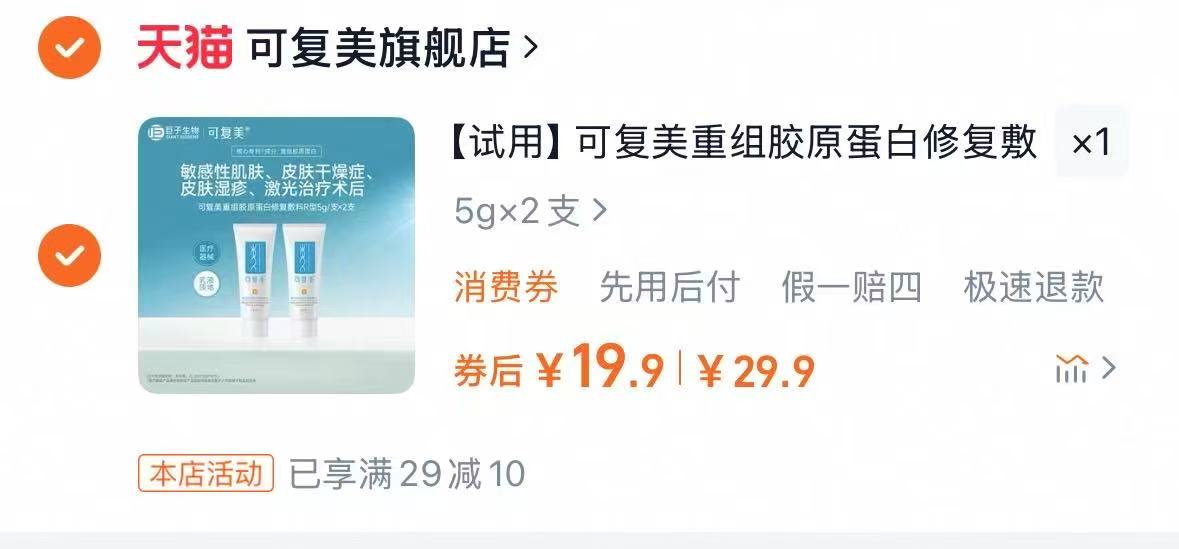Open the product thumbnail image

pos(277,255)
